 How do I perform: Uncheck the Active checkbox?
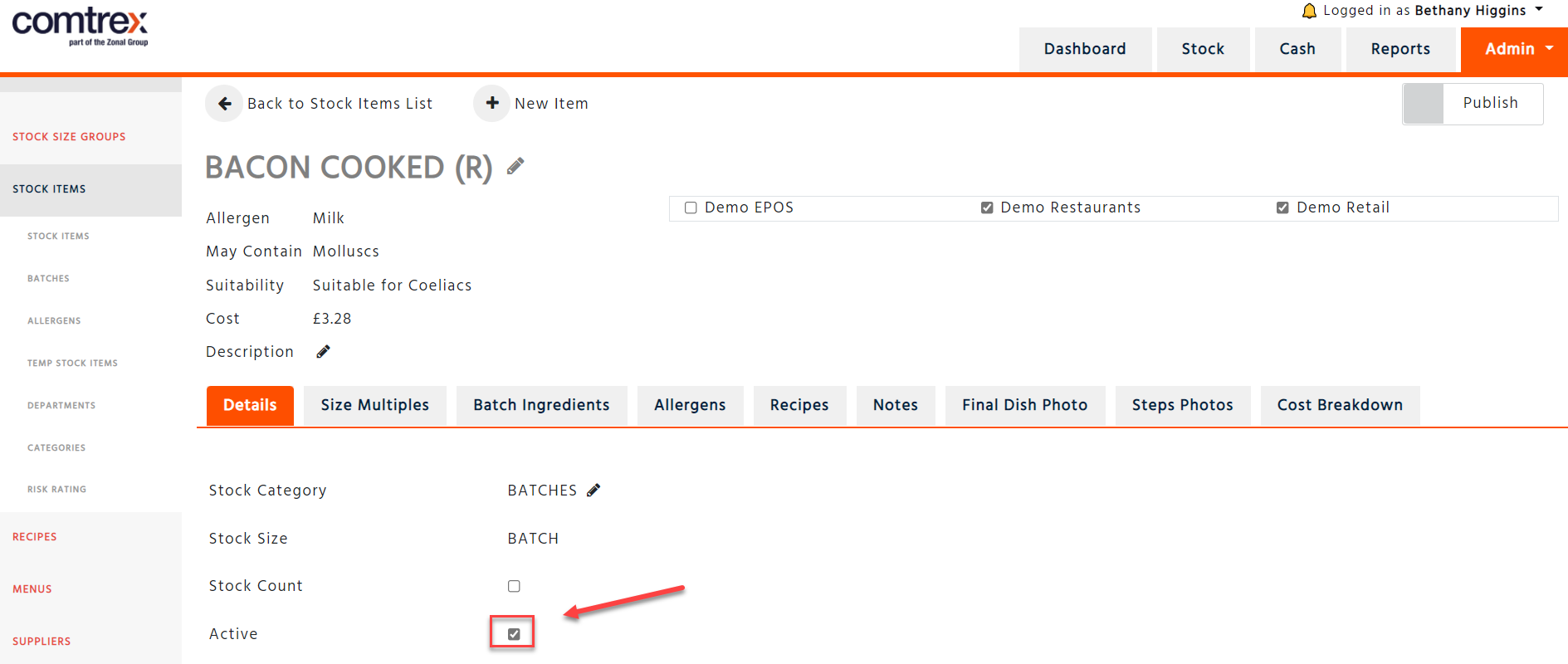514,634
